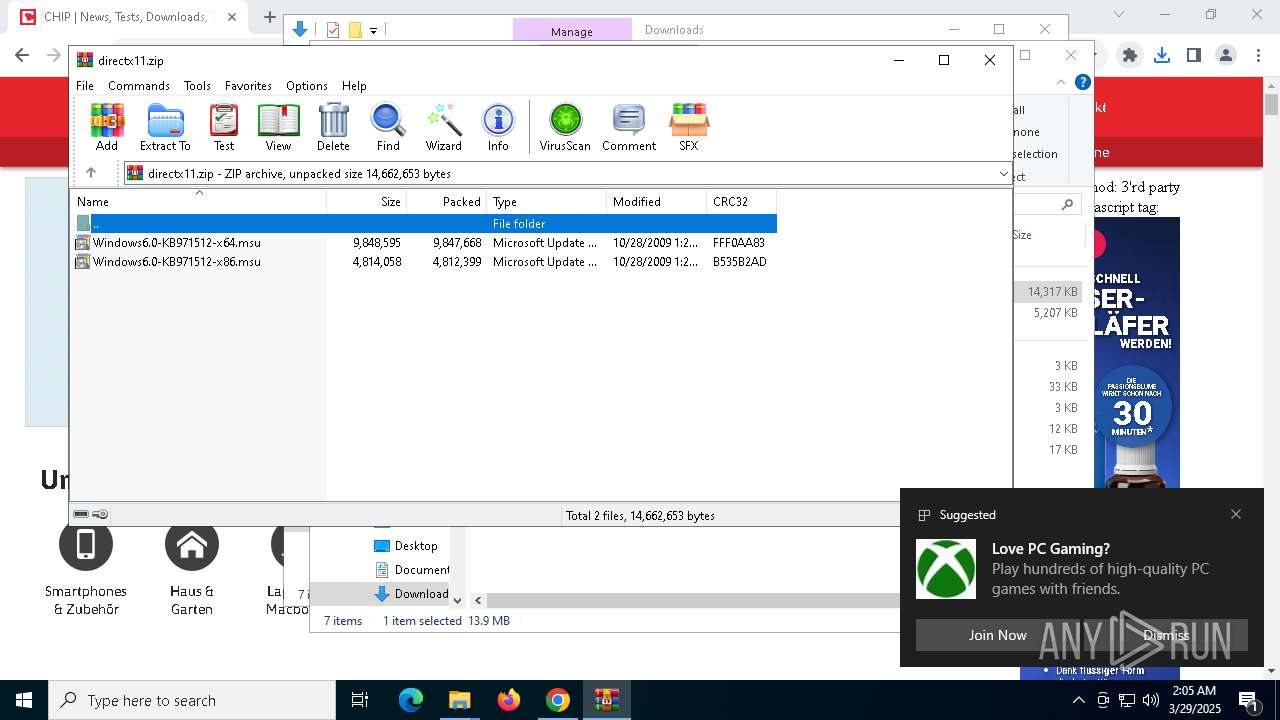This screenshot has width=1280, height=720.
Task: Open Chrome menu three dots
Action: point(1257,55)
